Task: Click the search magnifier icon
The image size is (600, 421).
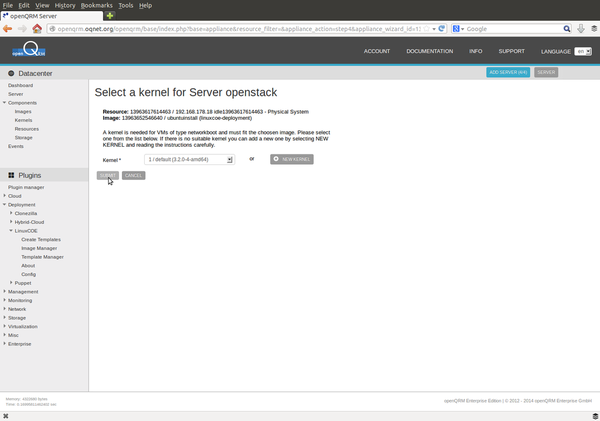Action: coord(567,29)
